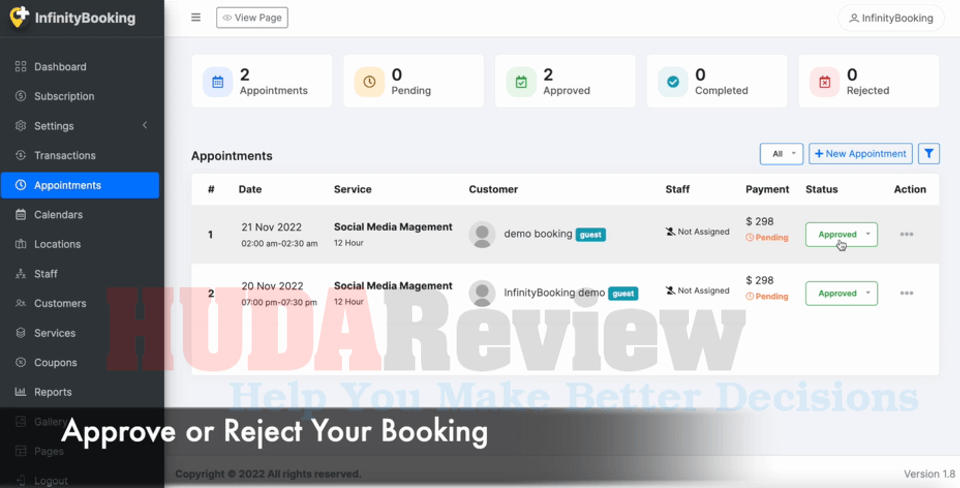This screenshot has width=960, height=488.
Task: Click the 20 Nov 2022 date cell
Action: coord(272,286)
